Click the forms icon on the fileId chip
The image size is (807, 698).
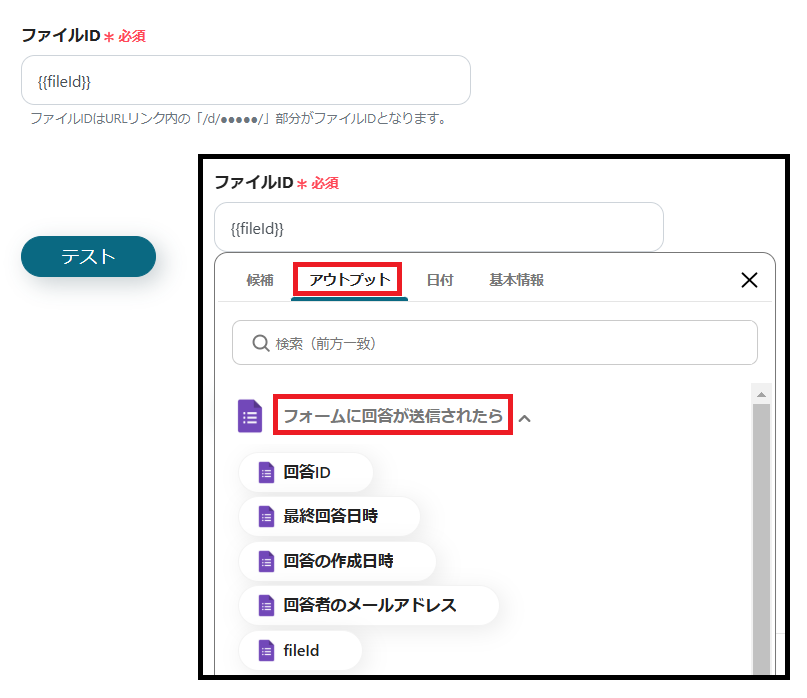(266, 651)
